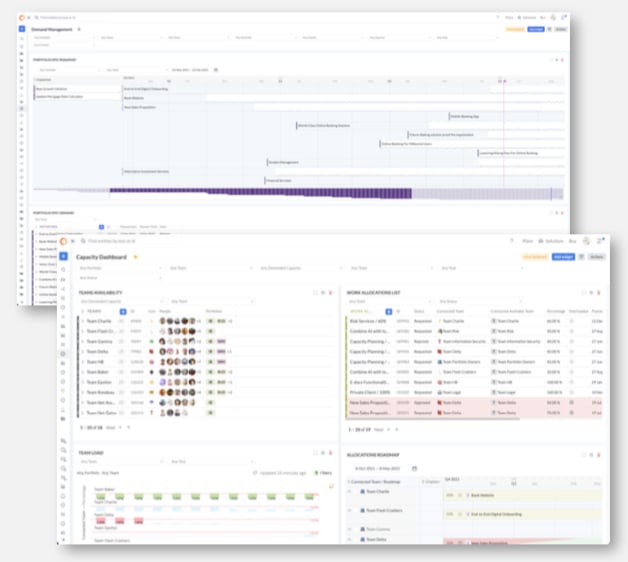Screen dimensions: 628x562
Task: Expand the Team Charlie row in Teams Availability
Action: [83, 321]
